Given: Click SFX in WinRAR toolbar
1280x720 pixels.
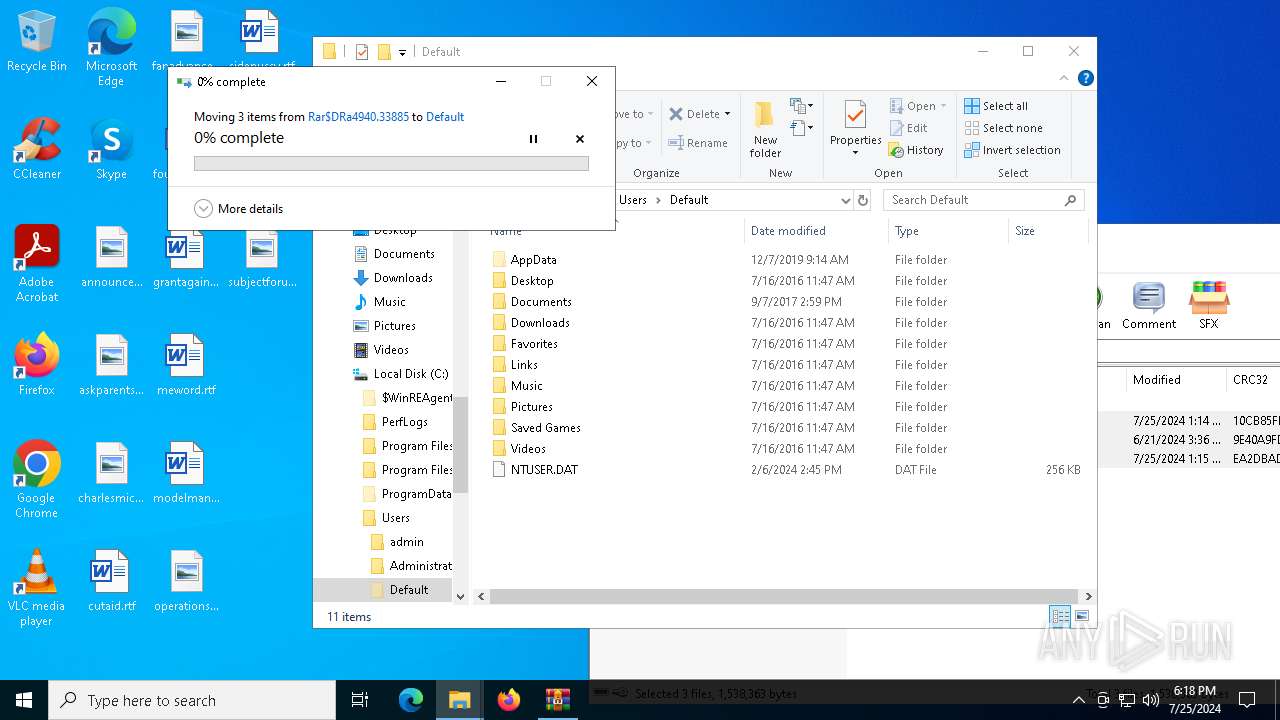Looking at the screenshot, I should click(1208, 306).
